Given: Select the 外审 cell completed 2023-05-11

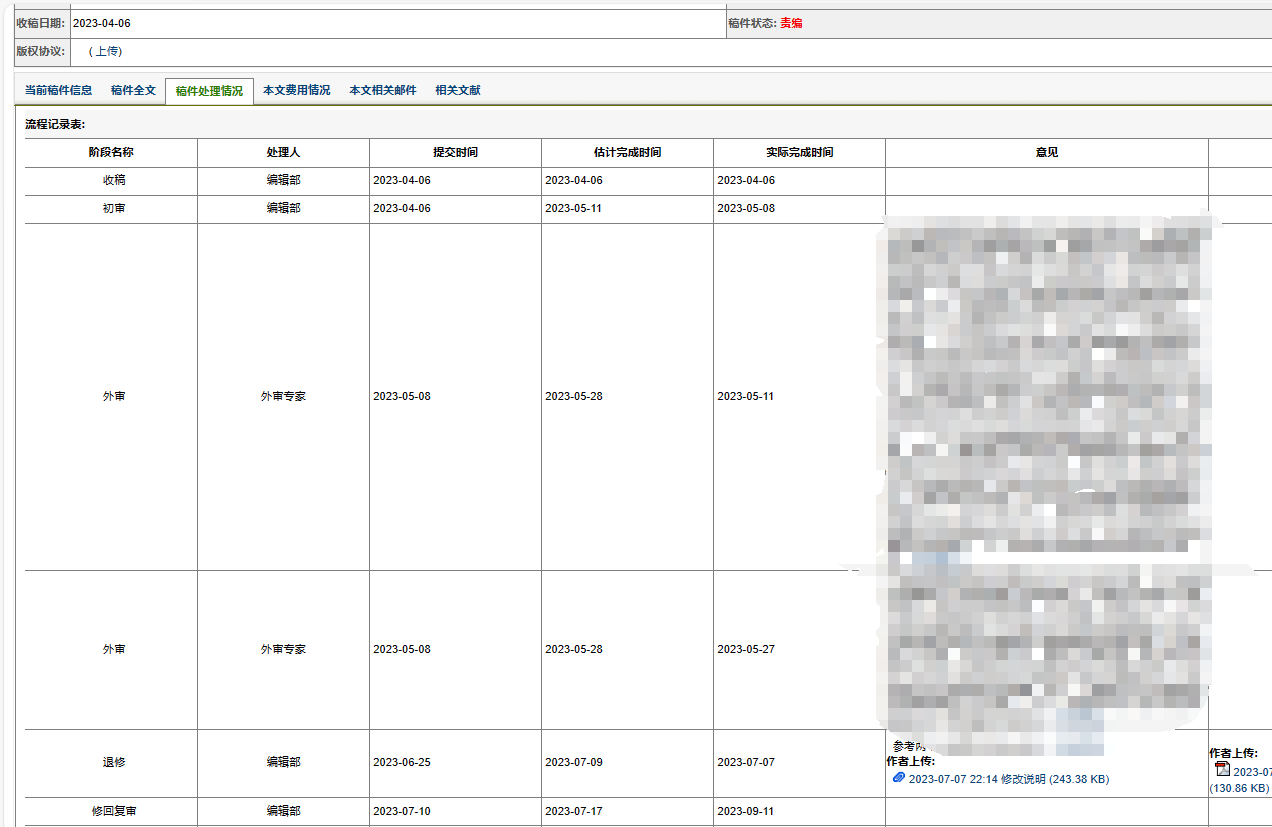Looking at the screenshot, I should click(113, 397).
